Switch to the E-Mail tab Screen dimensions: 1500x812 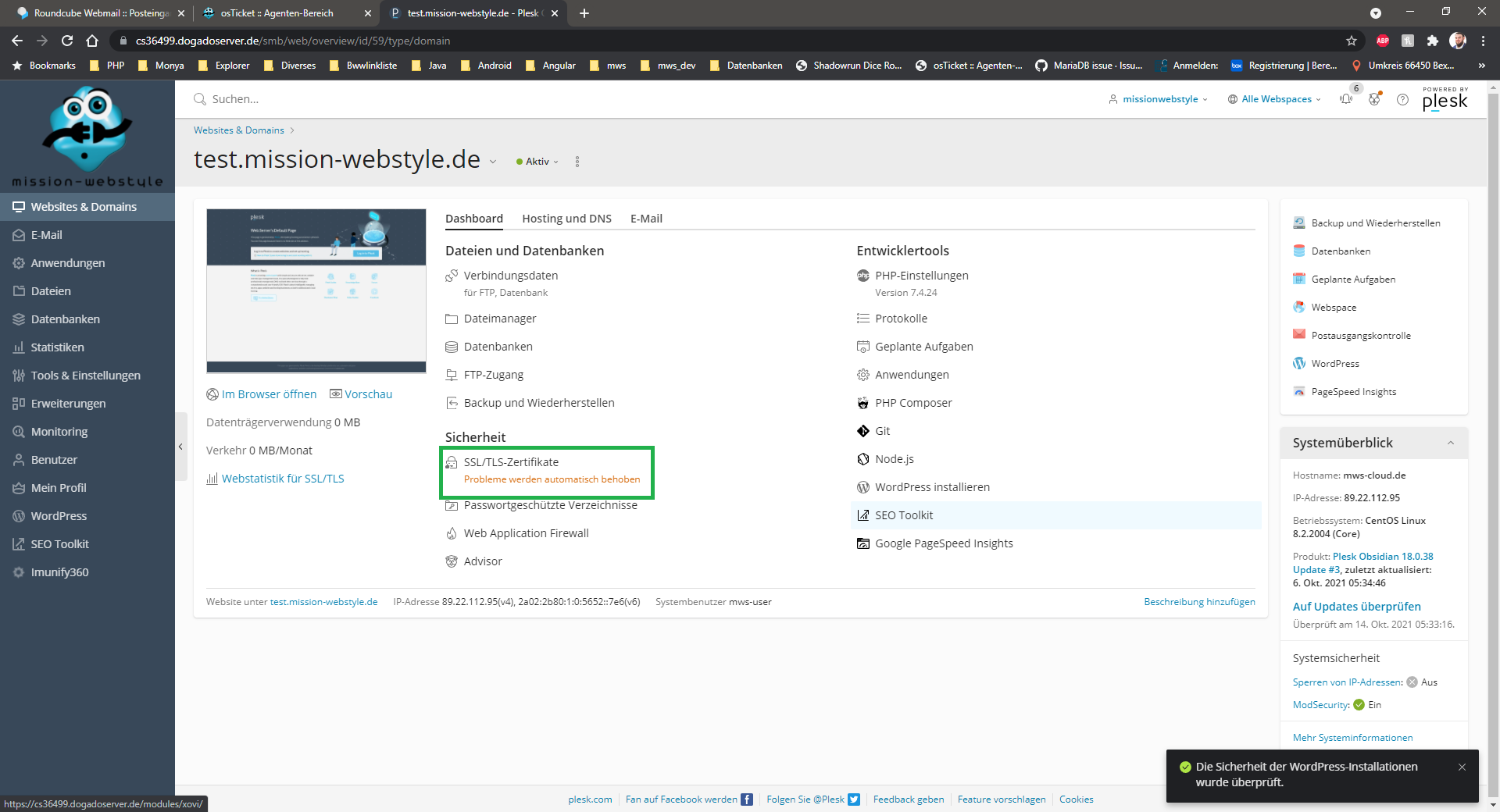click(x=646, y=219)
